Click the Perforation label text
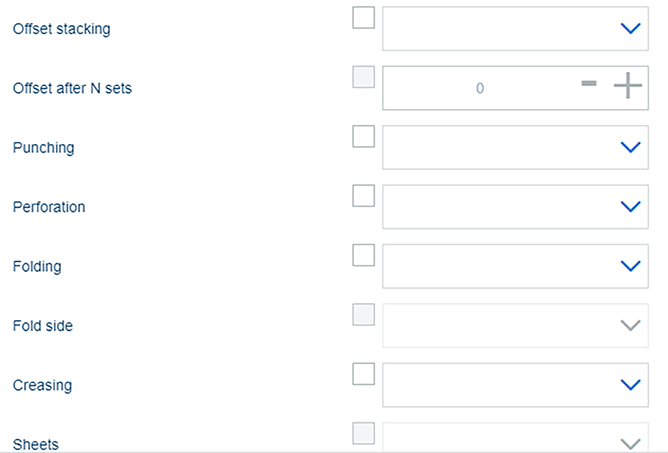The image size is (668, 453). point(49,207)
